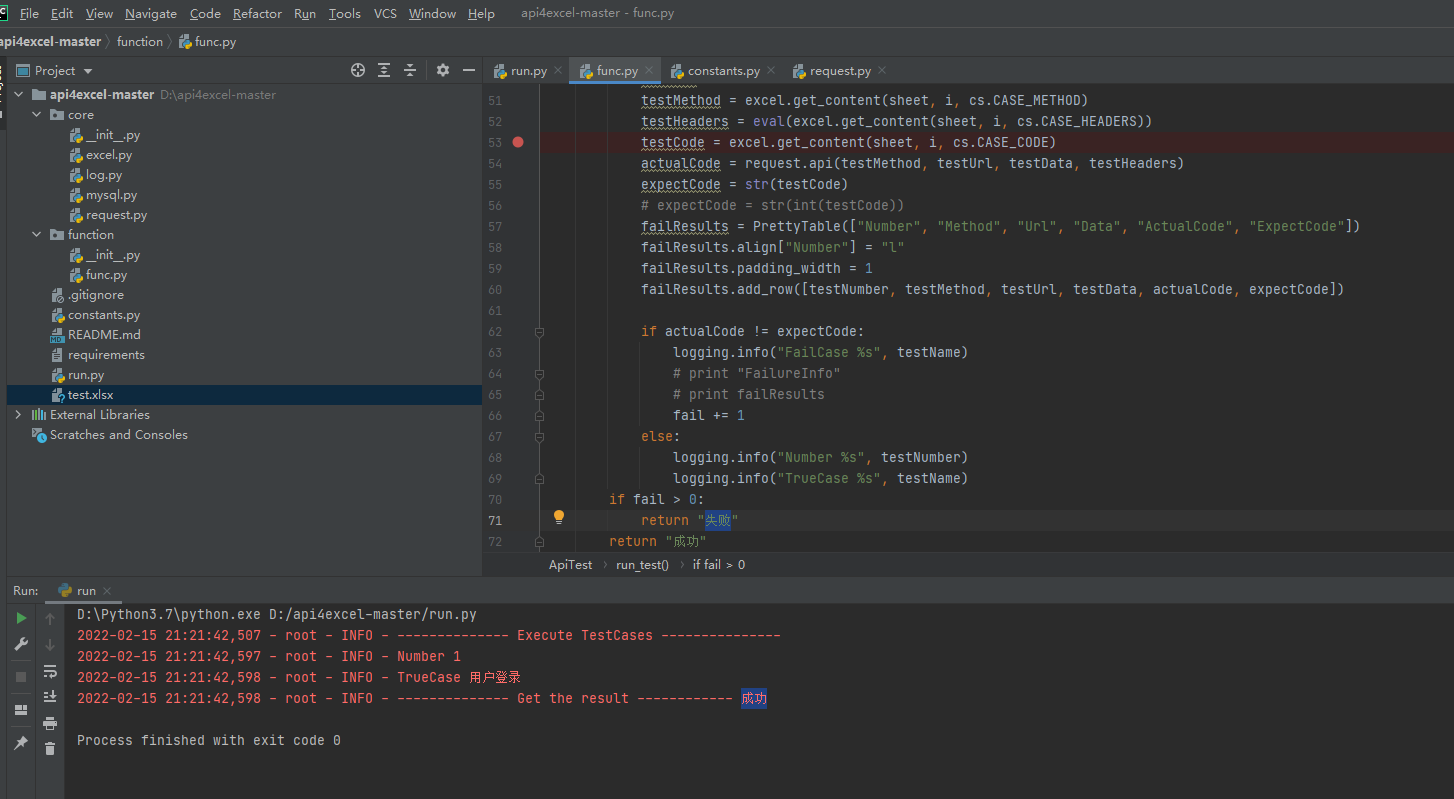
Task: Expand External Libraries node
Action: [x=19, y=415]
